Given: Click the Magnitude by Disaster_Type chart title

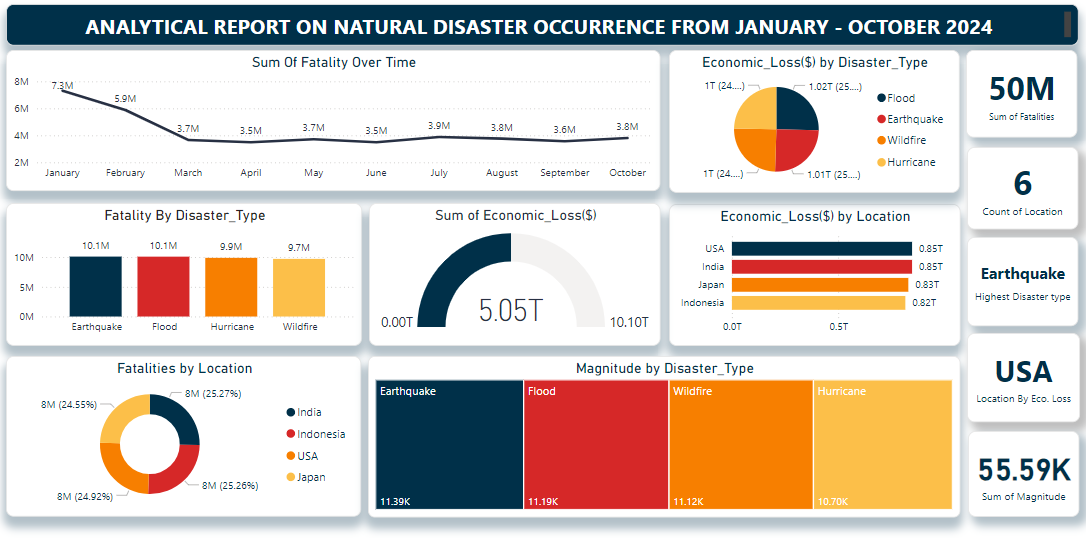Looking at the screenshot, I should pyautogui.click(x=664, y=368).
